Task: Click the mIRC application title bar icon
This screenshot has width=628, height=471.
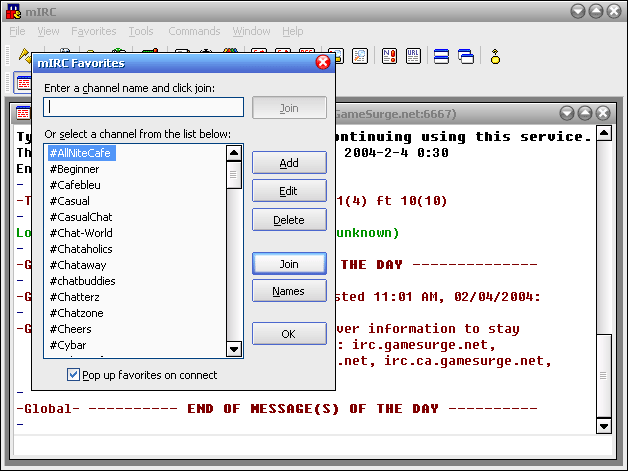Action: coord(14,12)
